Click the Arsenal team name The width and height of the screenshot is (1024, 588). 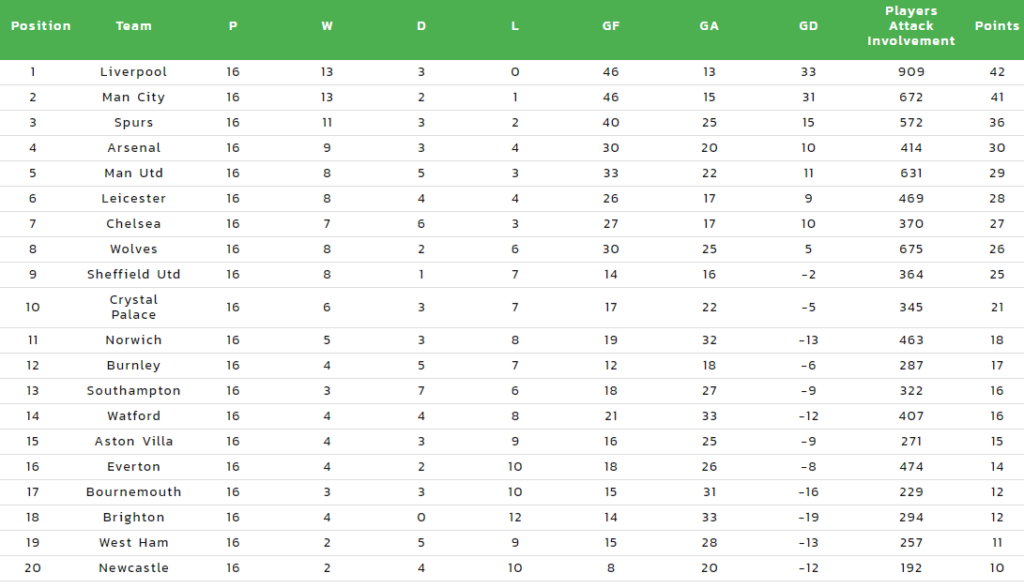[134, 148]
